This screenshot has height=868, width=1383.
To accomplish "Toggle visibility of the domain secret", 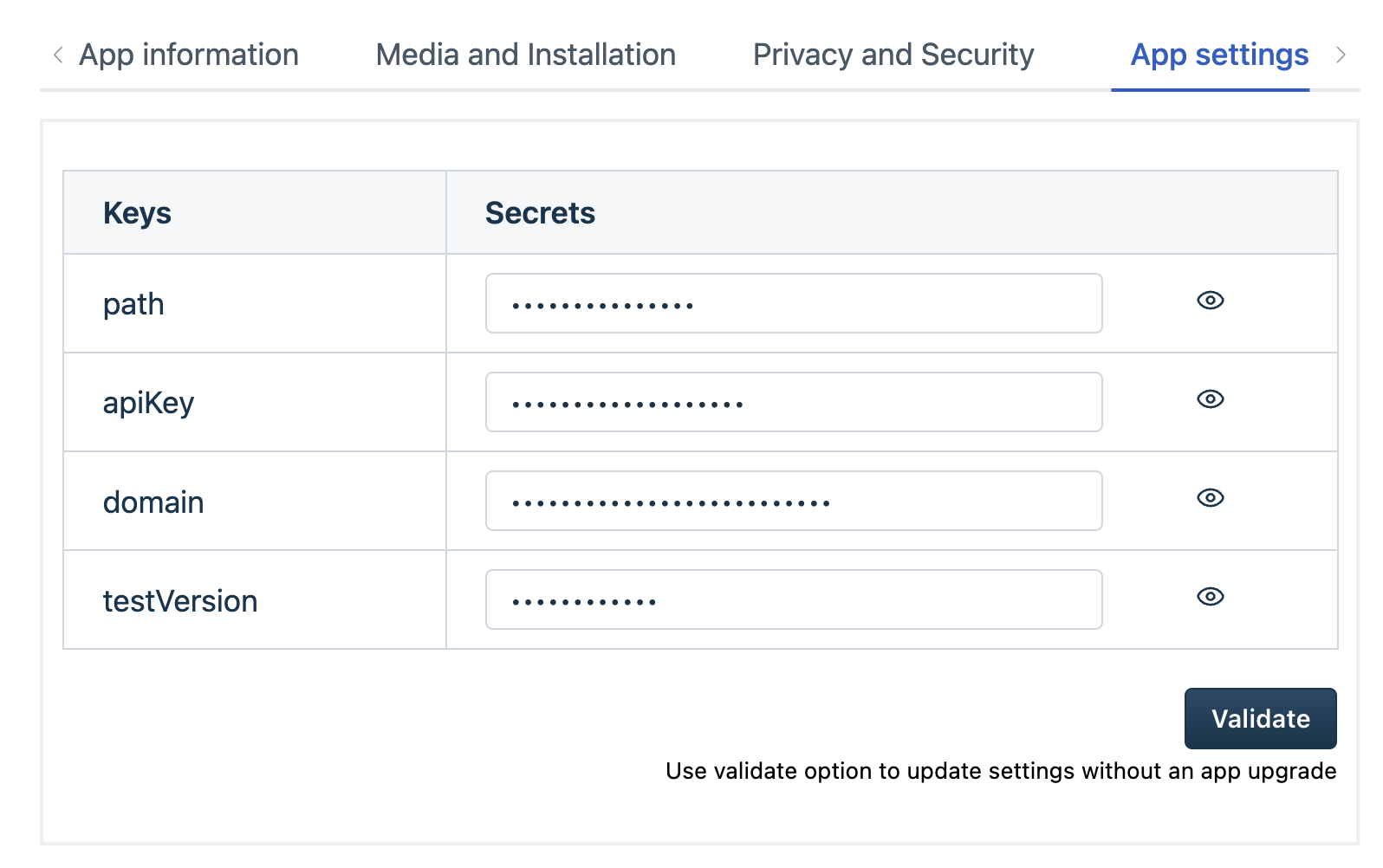I will [x=1210, y=498].
